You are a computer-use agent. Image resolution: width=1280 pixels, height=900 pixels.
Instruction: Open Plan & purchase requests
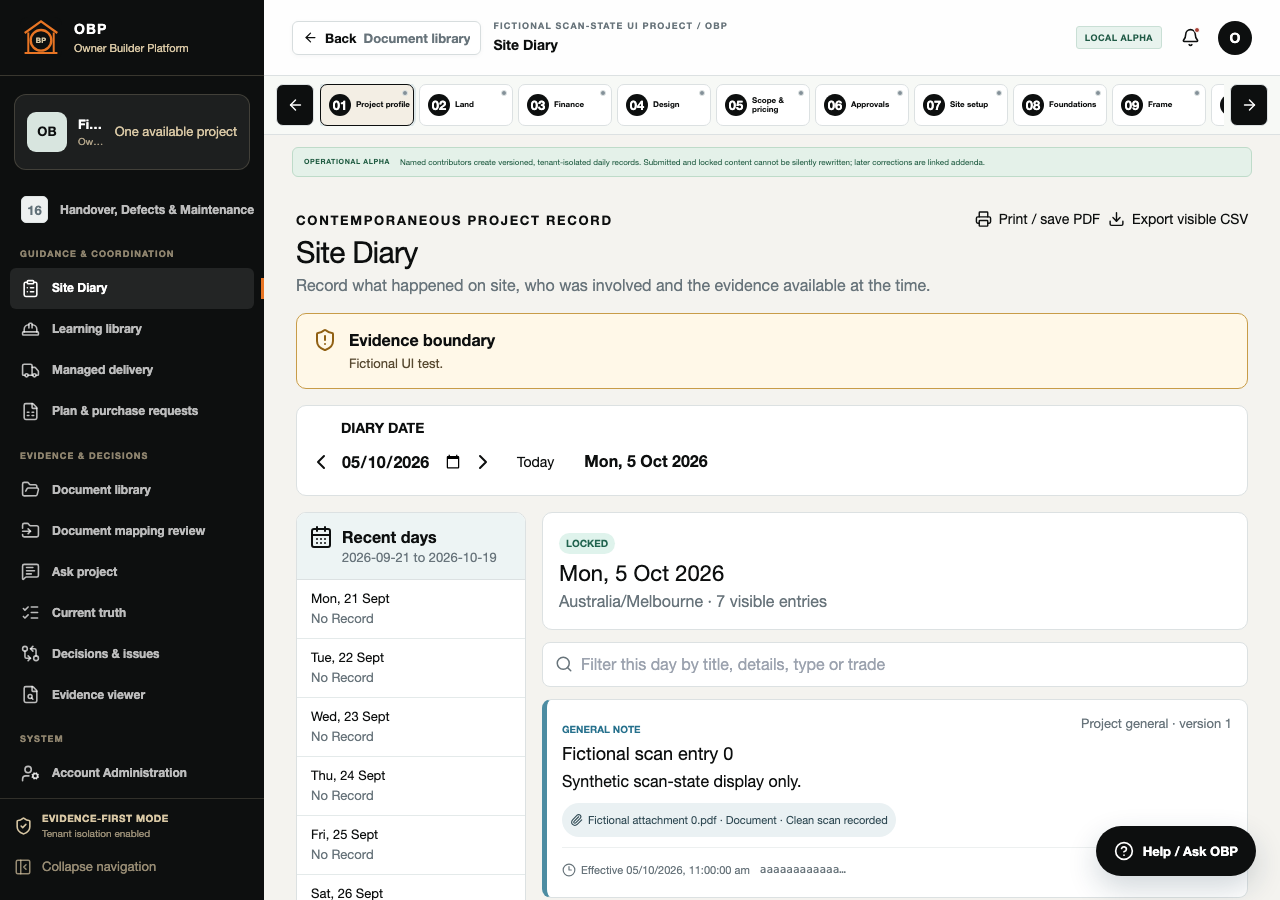coord(132,411)
